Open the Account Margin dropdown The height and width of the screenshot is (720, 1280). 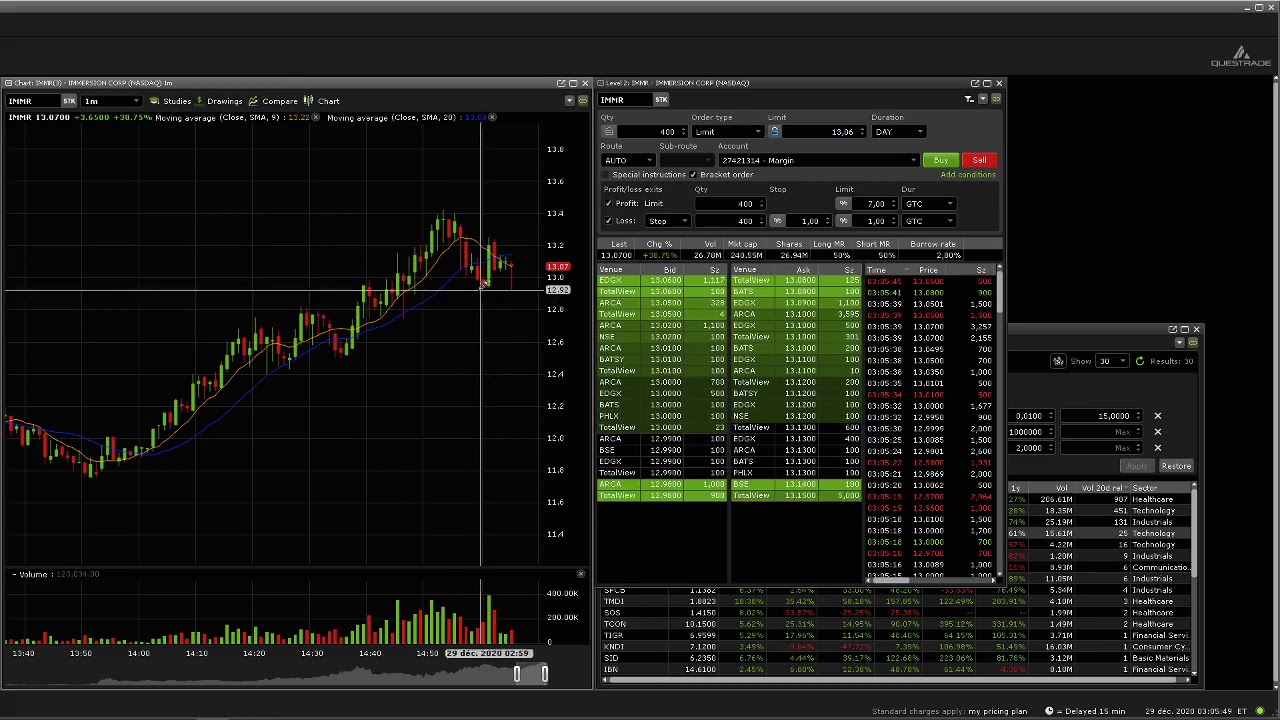click(x=818, y=160)
